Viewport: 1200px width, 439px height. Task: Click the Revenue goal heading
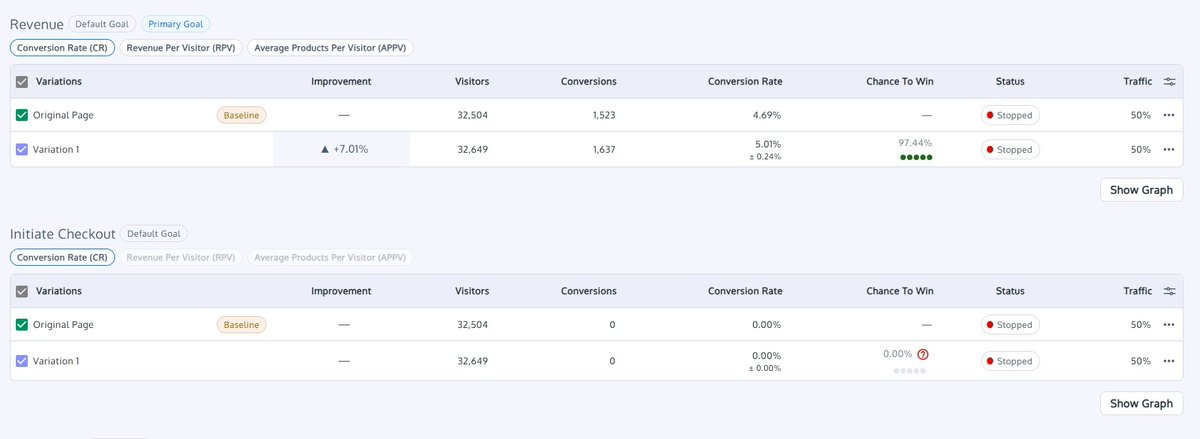click(36, 24)
